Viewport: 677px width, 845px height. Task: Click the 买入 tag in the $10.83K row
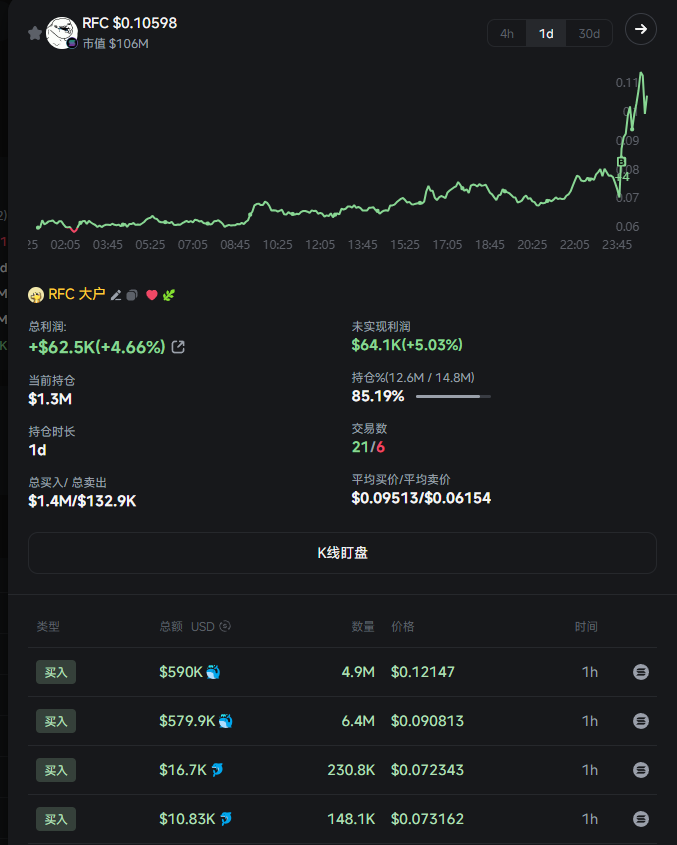(56, 819)
